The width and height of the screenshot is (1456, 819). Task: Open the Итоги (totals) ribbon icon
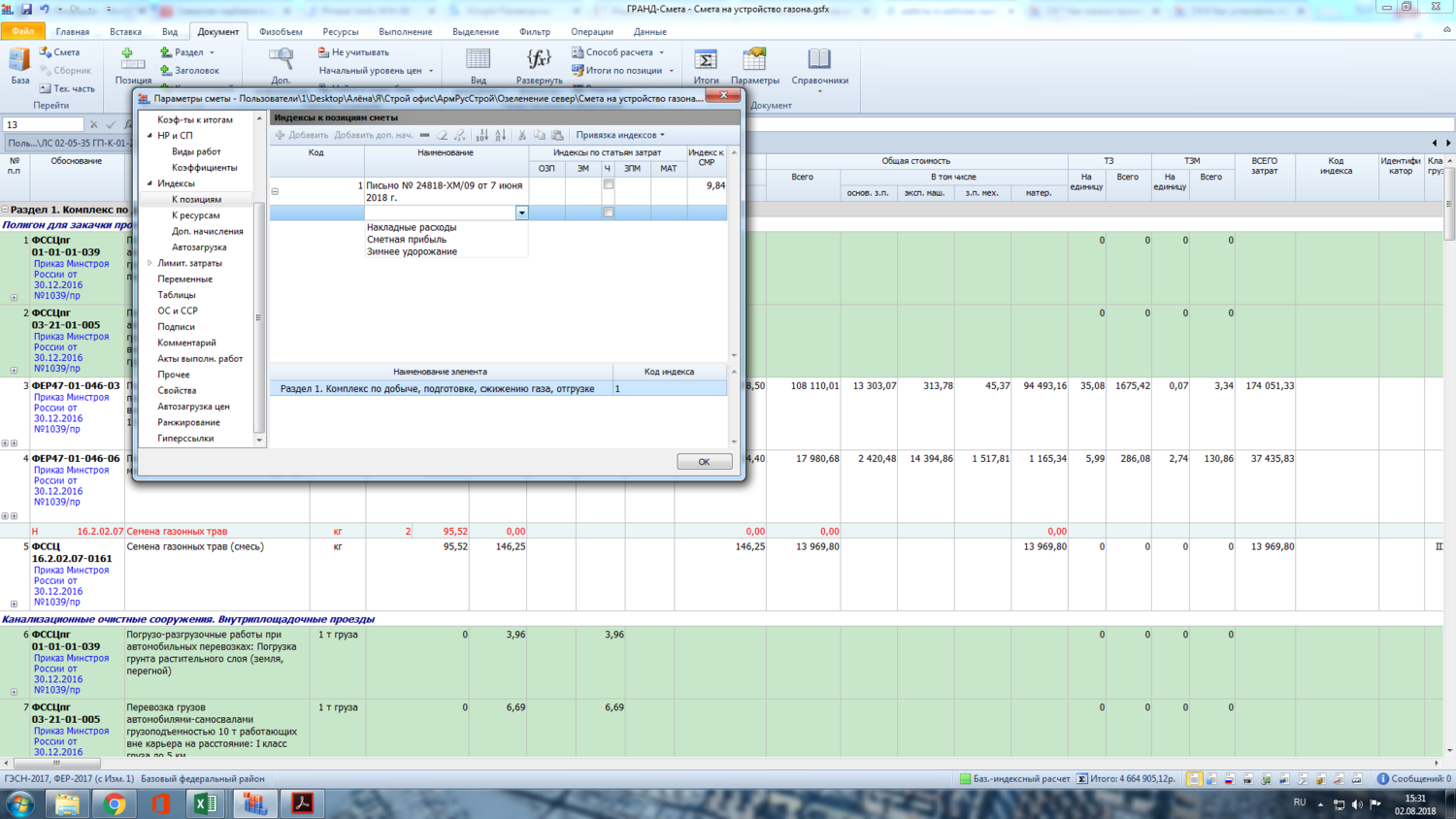(x=706, y=61)
